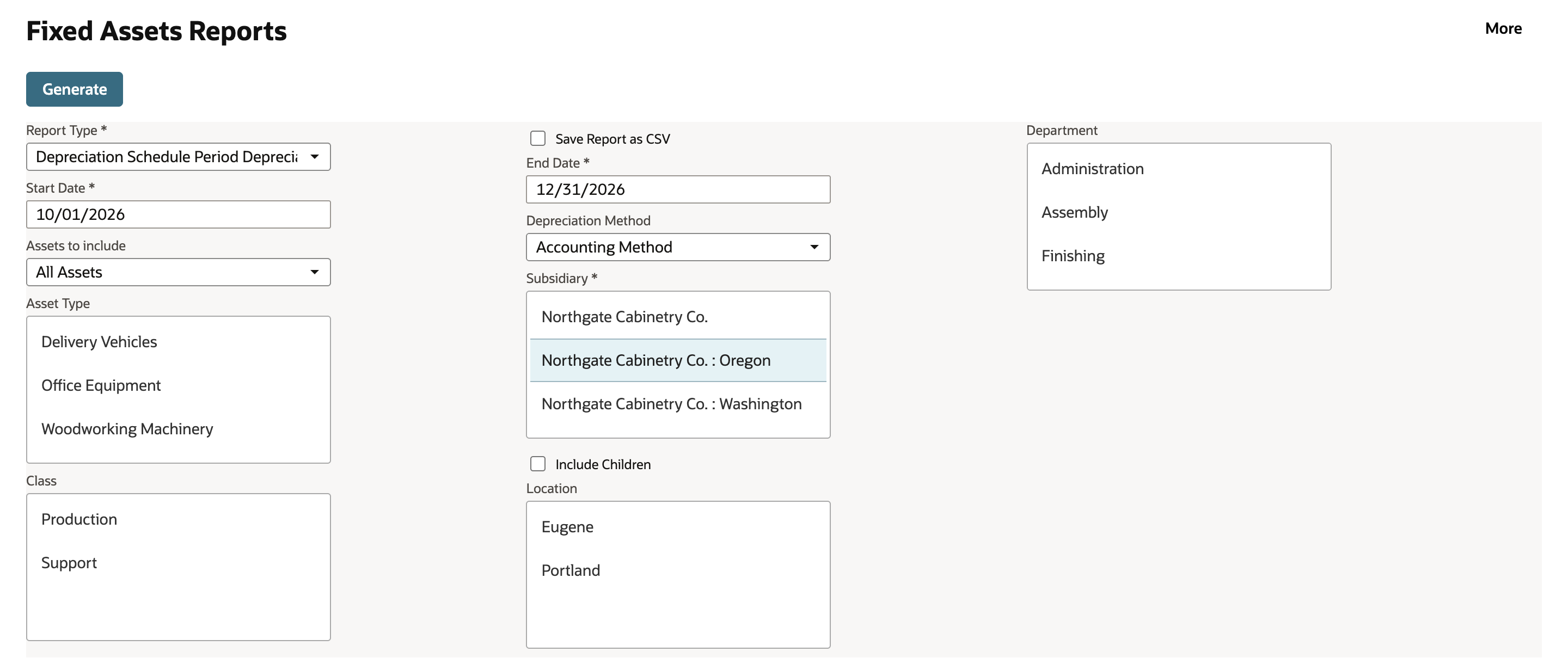Image resolution: width=1568 pixels, height=664 pixels.
Task: Click the Generate button
Action: click(74, 89)
